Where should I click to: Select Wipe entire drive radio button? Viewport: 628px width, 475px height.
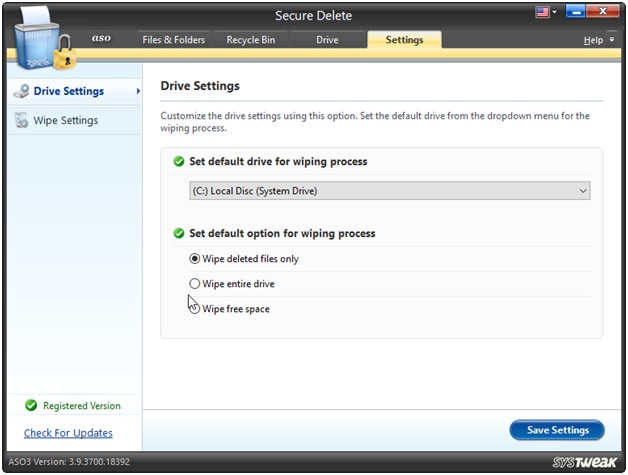point(195,284)
